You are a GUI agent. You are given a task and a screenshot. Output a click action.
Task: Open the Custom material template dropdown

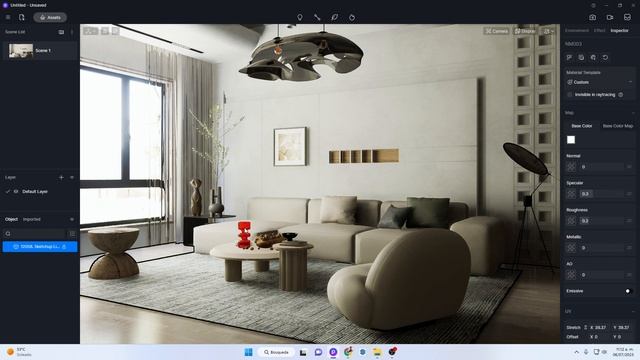coord(599,82)
